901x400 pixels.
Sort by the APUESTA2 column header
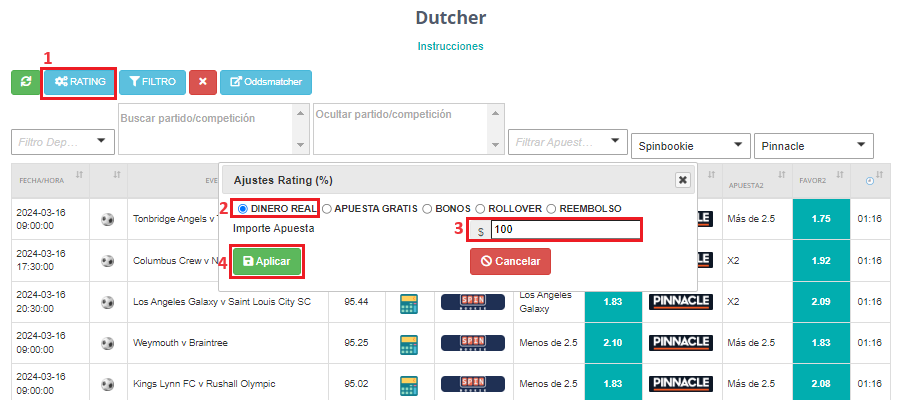[757, 180]
